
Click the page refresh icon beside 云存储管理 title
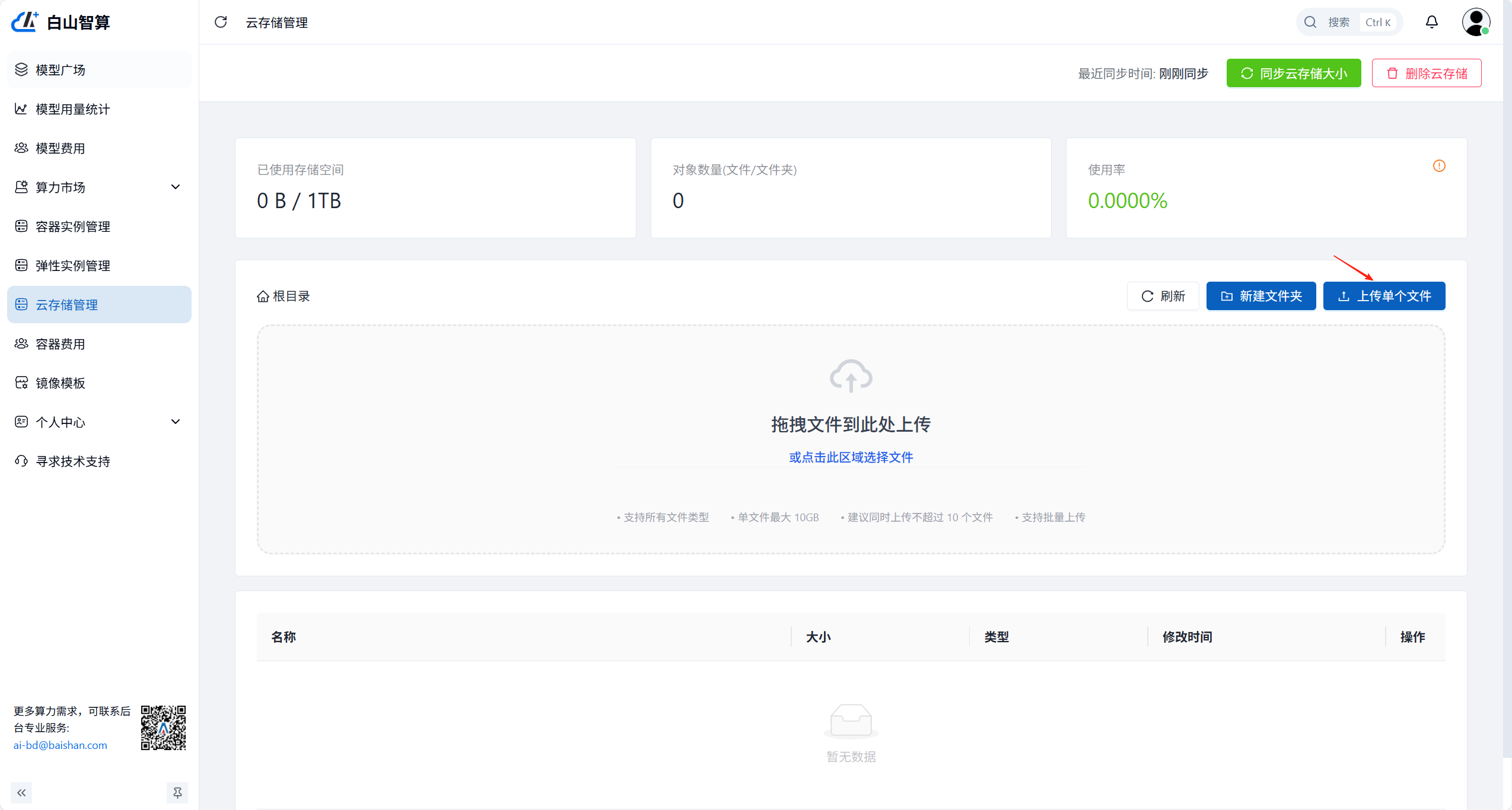[x=221, y=22]
